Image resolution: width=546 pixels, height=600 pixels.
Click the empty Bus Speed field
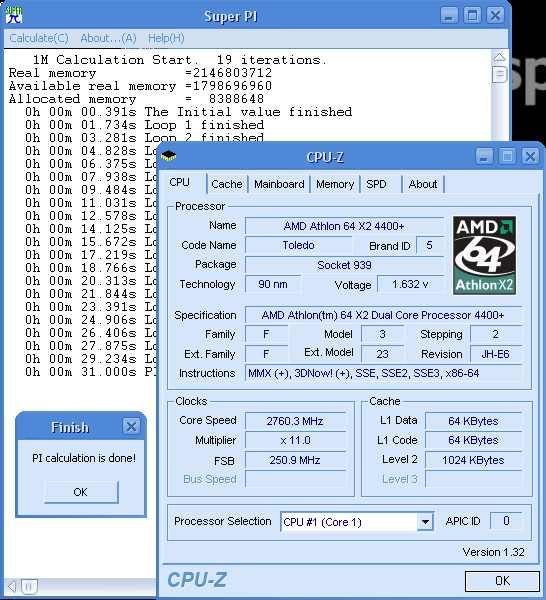[295, 479]
